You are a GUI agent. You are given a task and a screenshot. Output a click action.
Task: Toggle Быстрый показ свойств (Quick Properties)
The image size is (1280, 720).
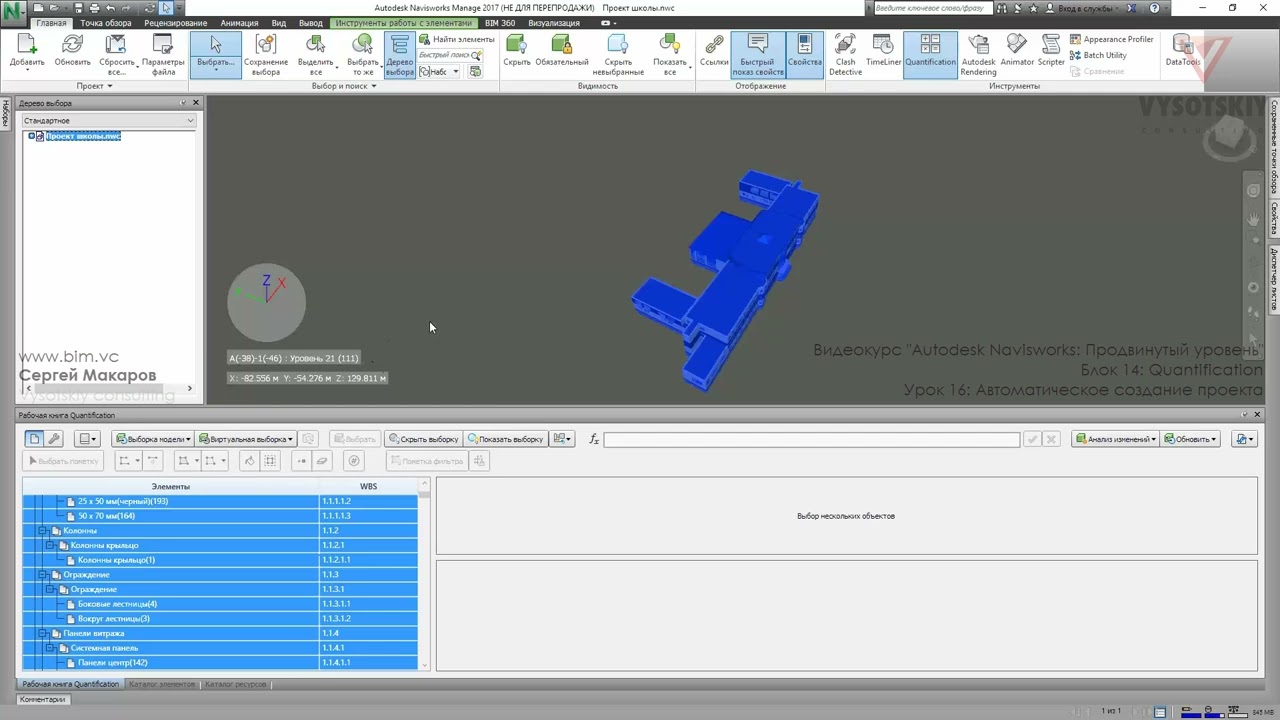tap(757, 54)
